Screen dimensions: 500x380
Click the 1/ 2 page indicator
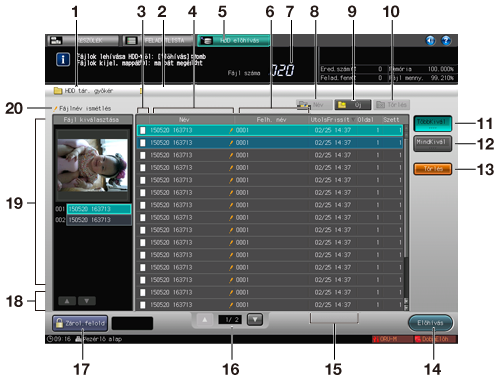coord(230,319)
